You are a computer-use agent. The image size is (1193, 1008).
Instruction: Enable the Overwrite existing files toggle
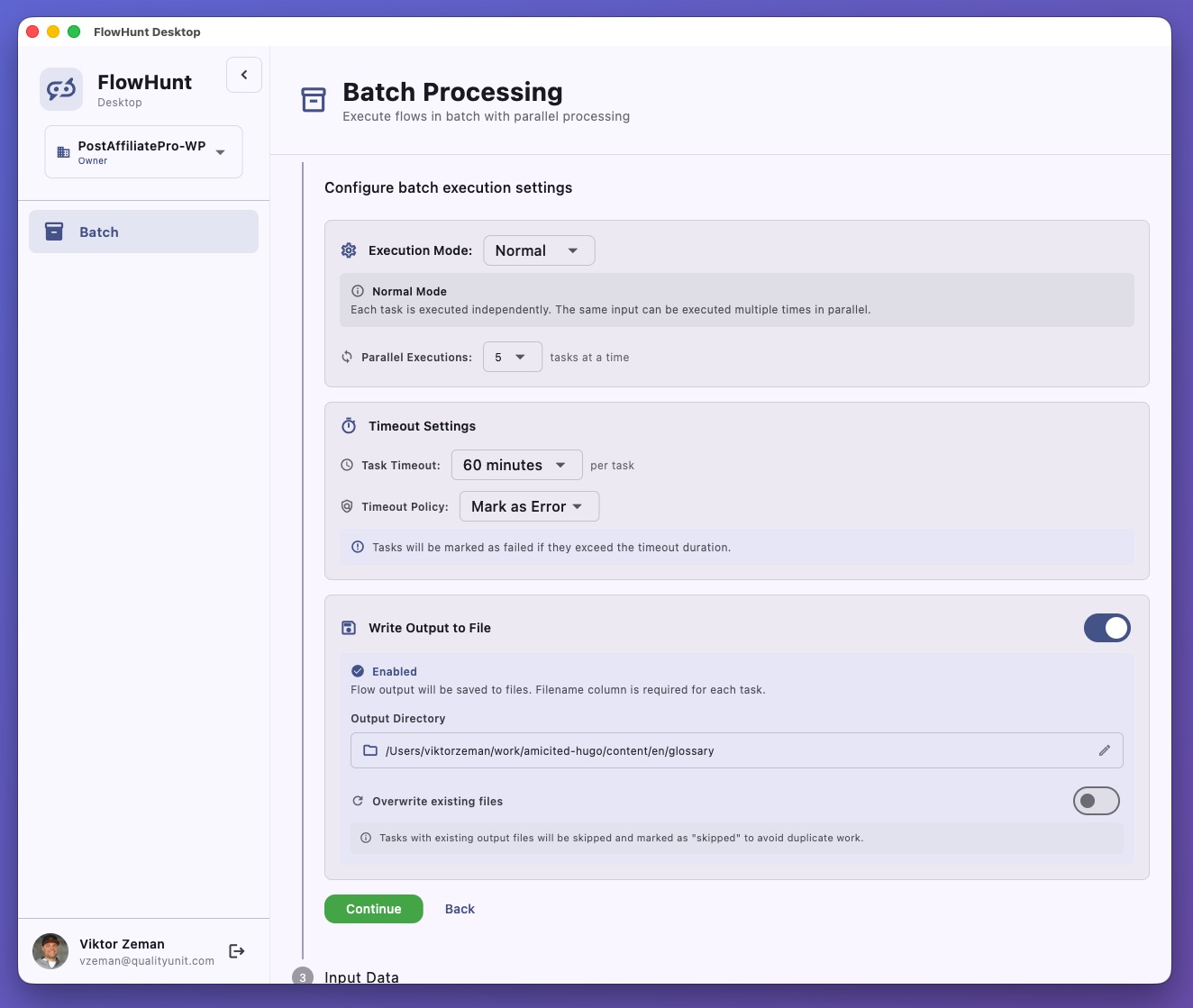point(1096,801)
